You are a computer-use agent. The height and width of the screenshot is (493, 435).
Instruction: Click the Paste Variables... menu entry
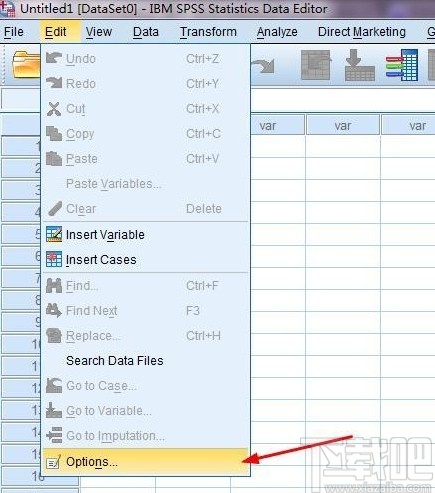coord(146,184)
